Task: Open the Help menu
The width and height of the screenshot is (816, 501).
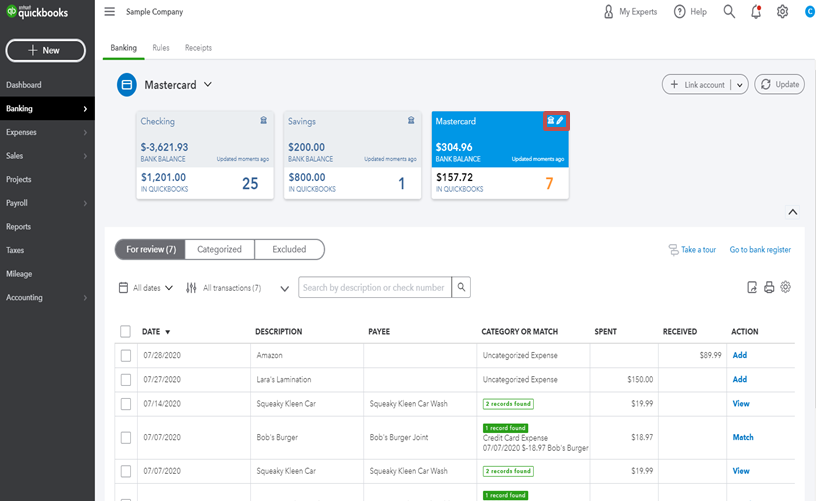Action: tap(690, 11)
